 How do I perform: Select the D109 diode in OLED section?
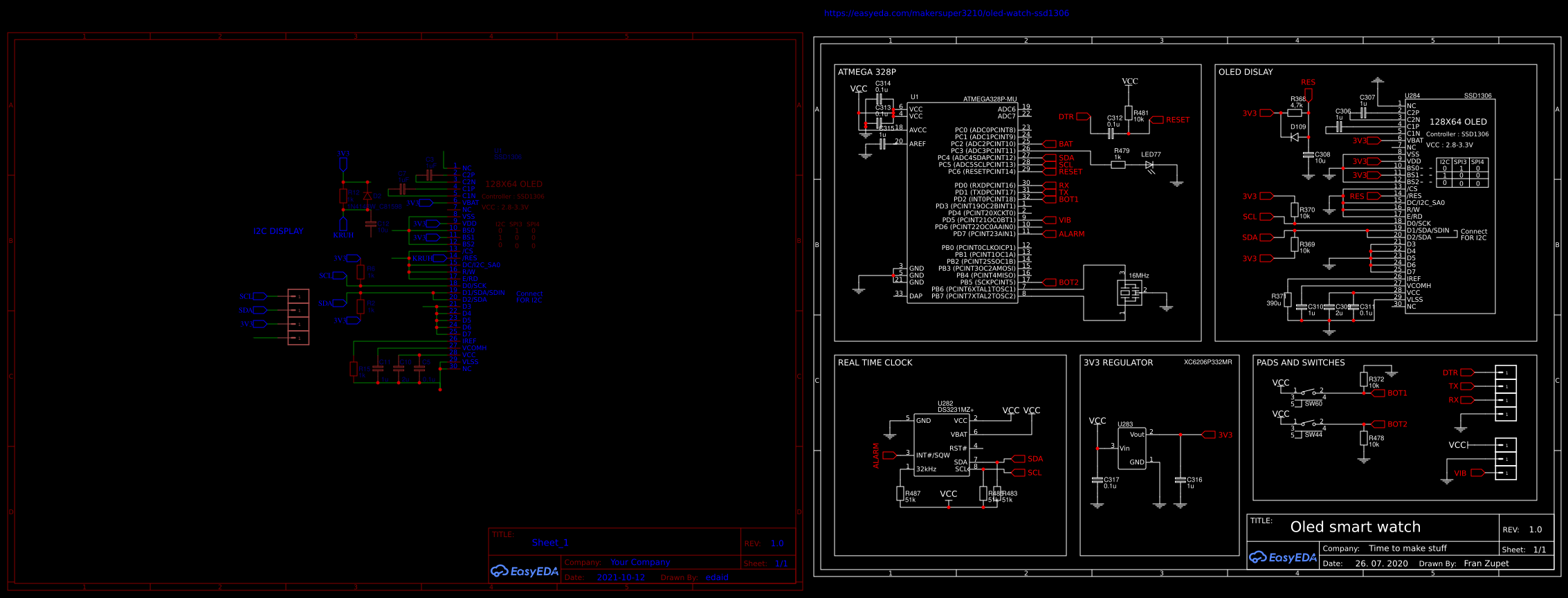1295,137
